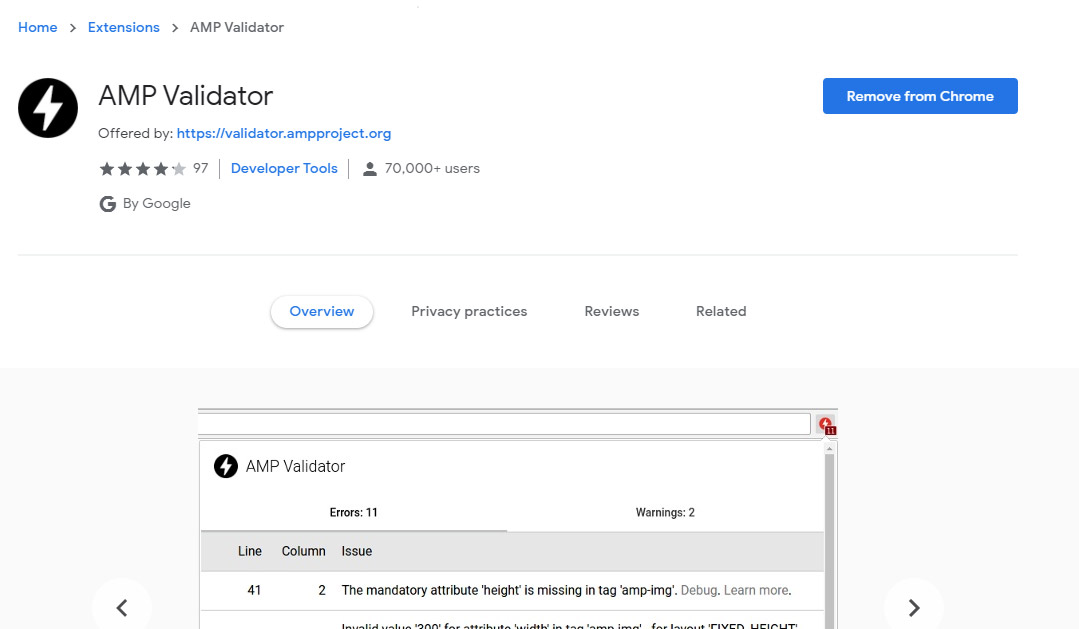1079x629 pixels.
Task: Click the address bar in preview screenshot
Action: (x=504, y=424)
